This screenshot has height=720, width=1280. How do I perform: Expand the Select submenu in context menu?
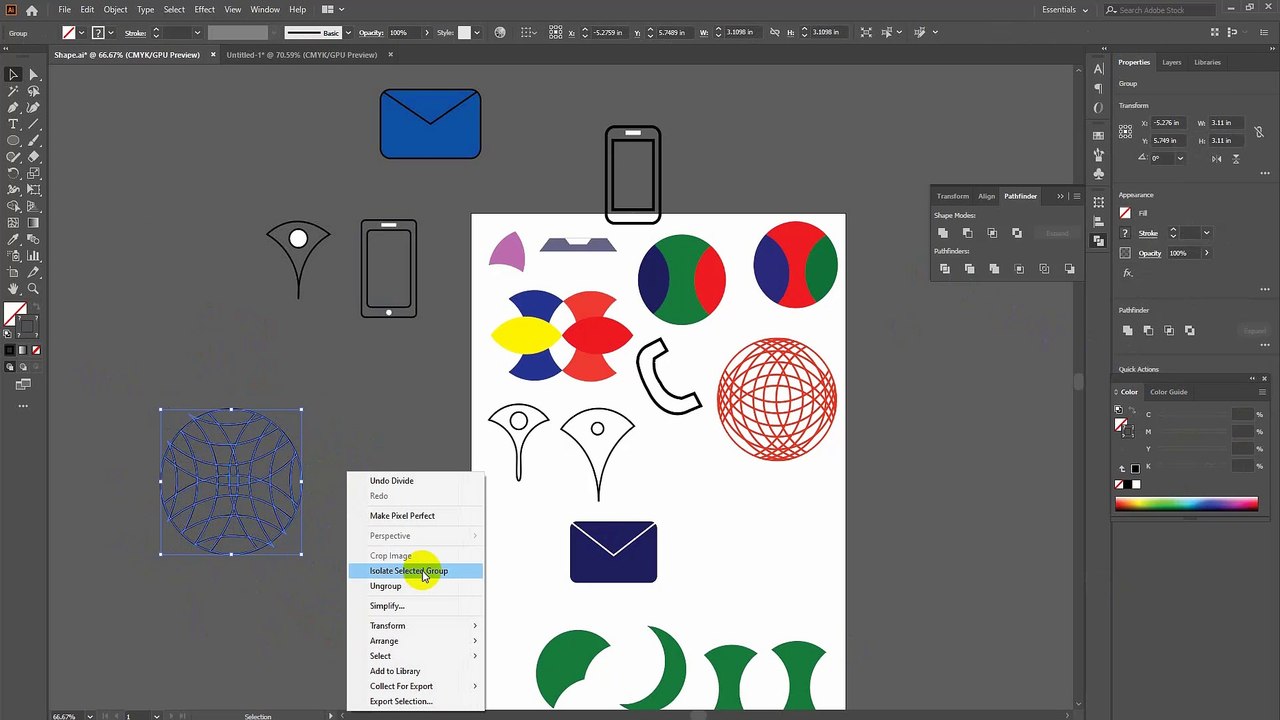coord(415,656)
